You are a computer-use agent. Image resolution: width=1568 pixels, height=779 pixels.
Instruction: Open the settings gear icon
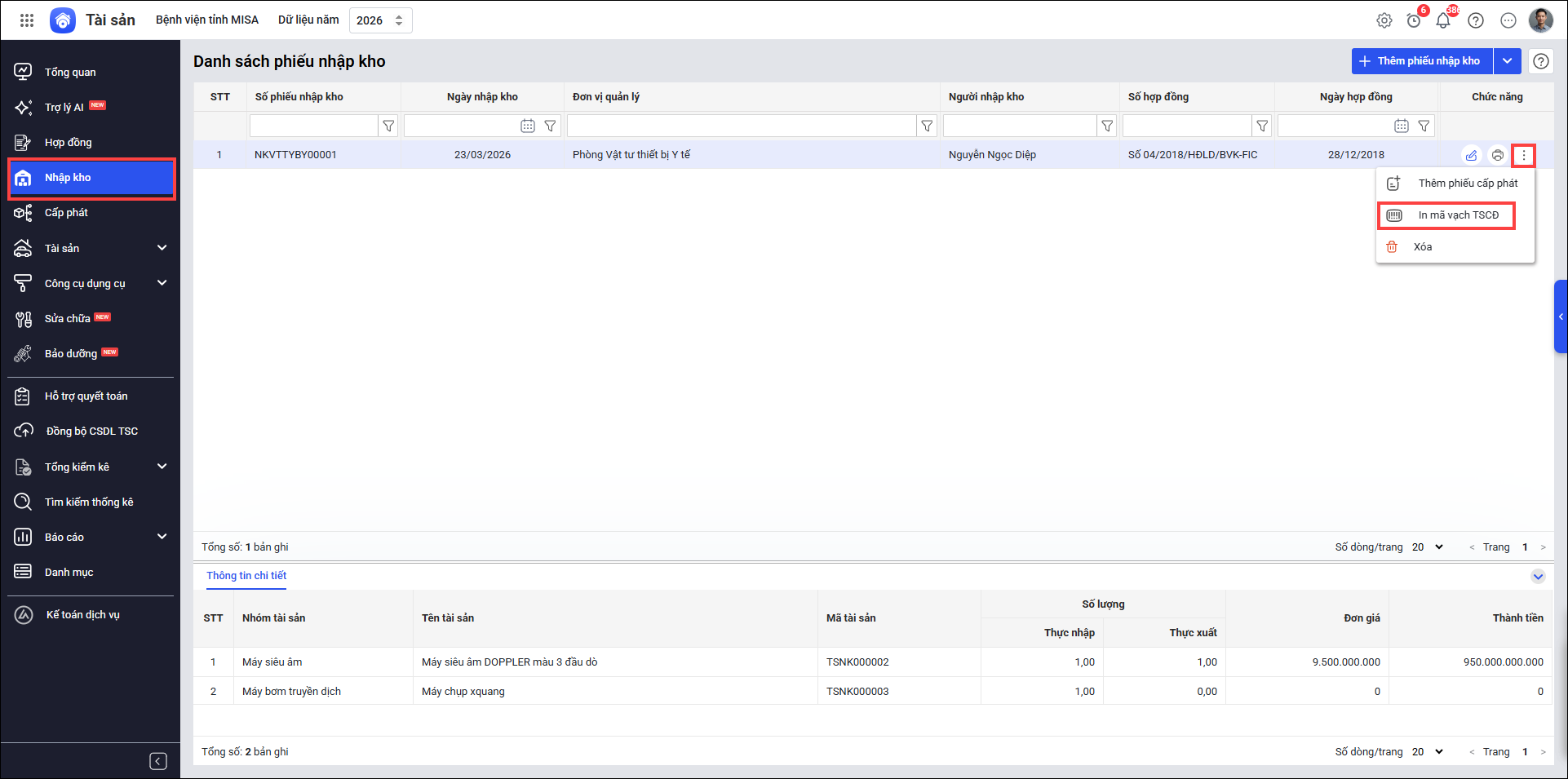(1384, 20)
